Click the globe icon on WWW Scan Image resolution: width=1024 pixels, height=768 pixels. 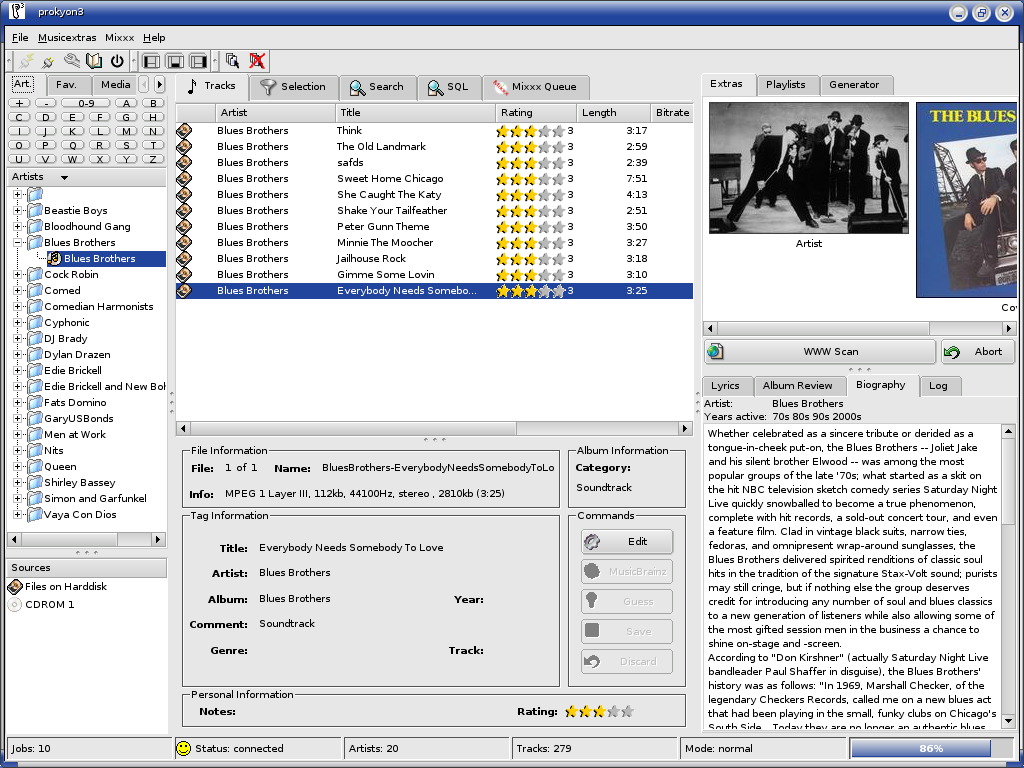[x=715, y=351]
